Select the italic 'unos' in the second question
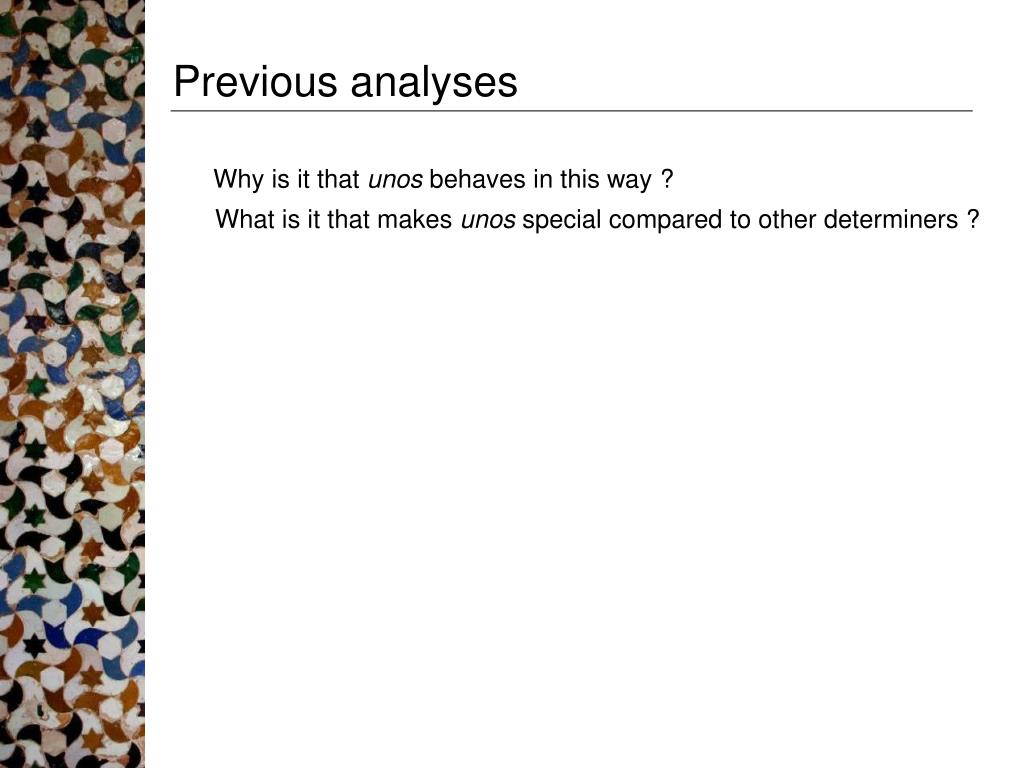The width and height of the screenshot is (1024, 768). pos(488,220)
